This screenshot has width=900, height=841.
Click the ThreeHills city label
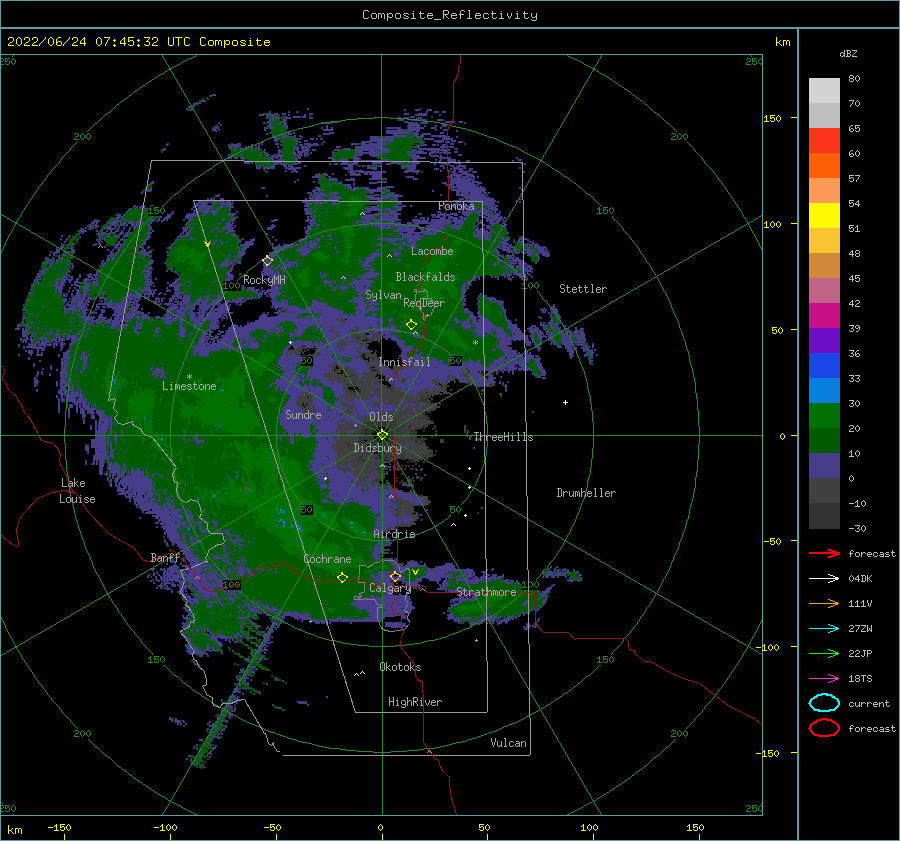pyautogui.click(x=503, y=437)
